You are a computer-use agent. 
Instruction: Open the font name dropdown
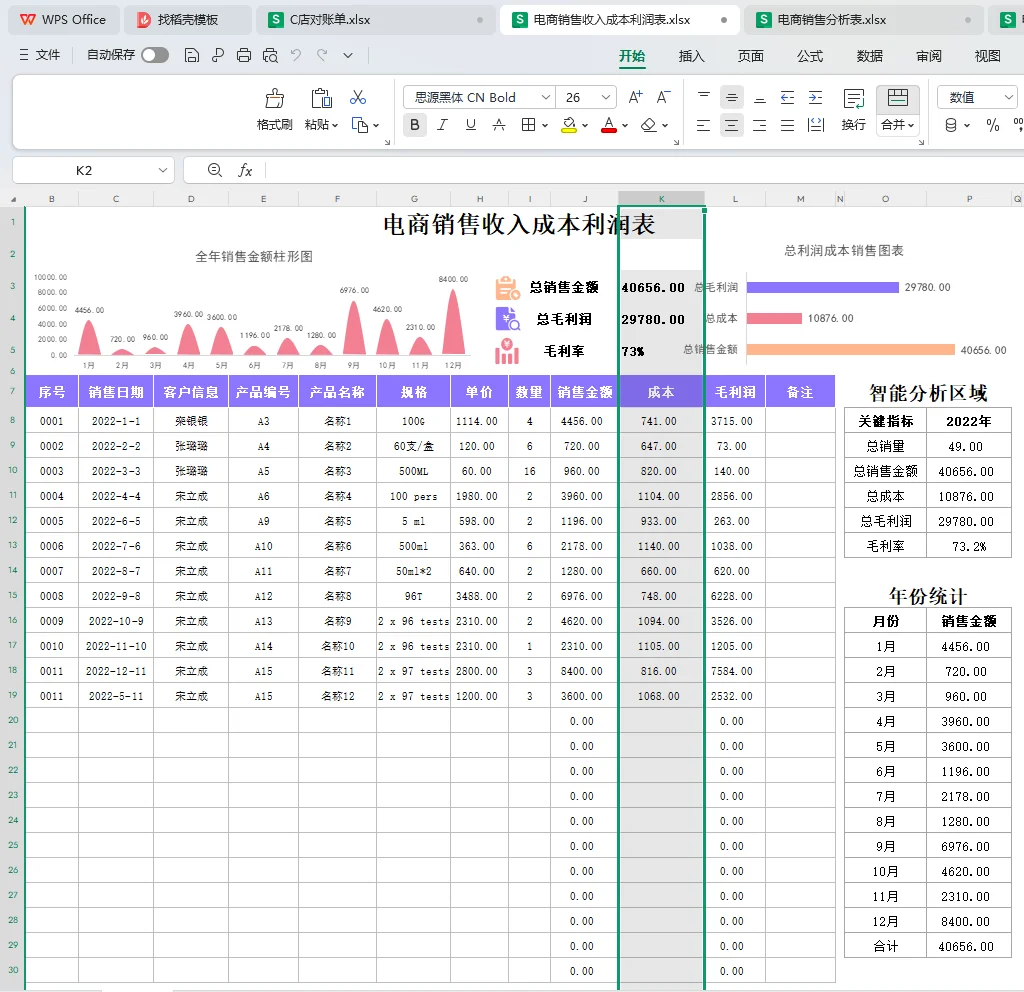545,97
